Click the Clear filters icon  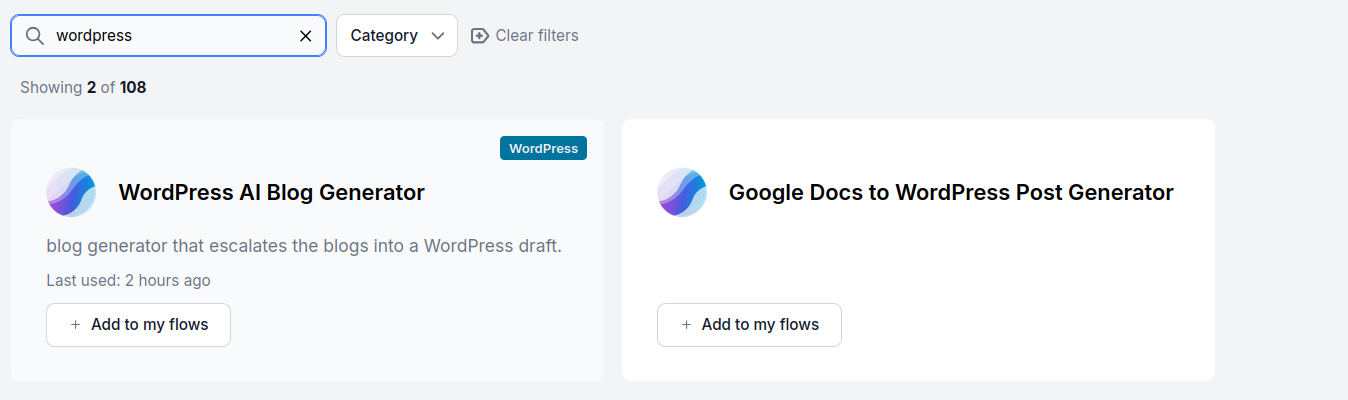point(480,36)
